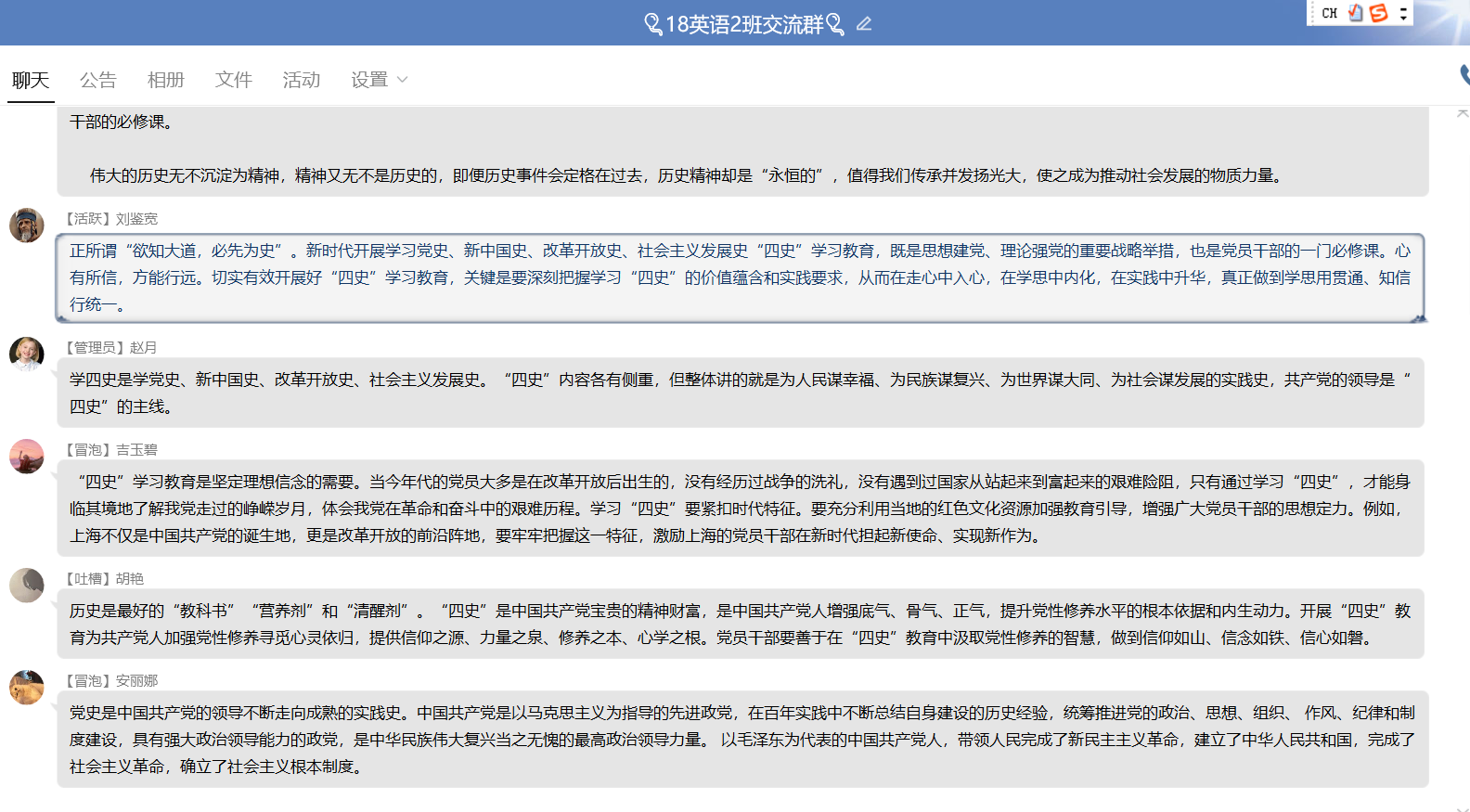The image size is (1470, 812).
Task: Click the CH language indicator
Action: coord(1329,13)
